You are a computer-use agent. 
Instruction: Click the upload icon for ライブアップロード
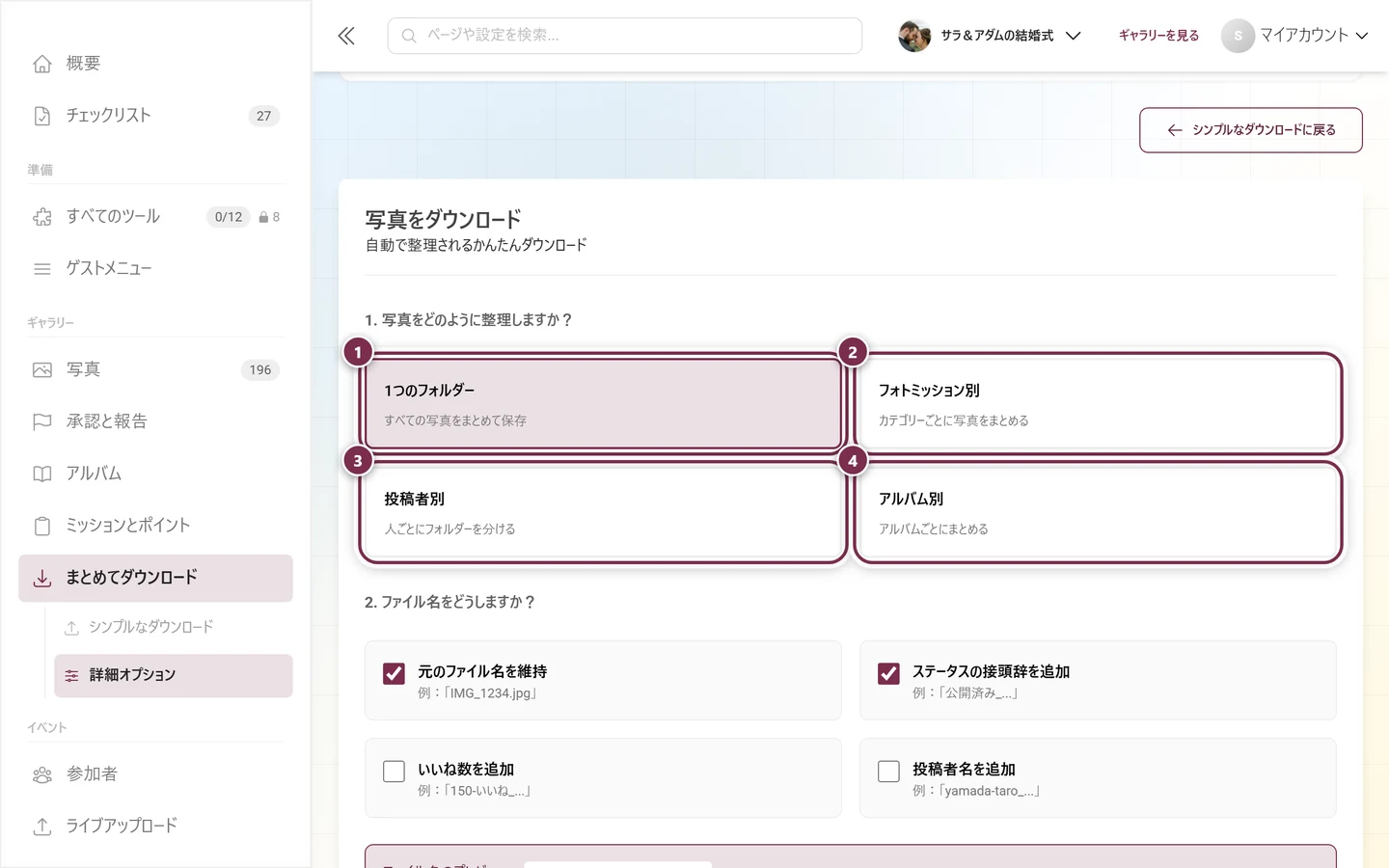42,827
